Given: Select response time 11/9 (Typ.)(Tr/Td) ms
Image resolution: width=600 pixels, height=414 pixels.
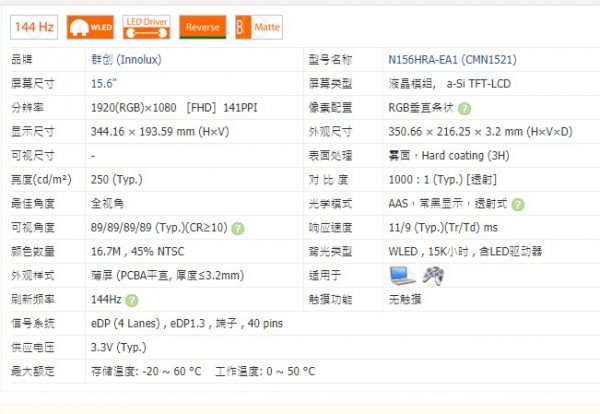Looking at the screenshot, I should 443,228.
